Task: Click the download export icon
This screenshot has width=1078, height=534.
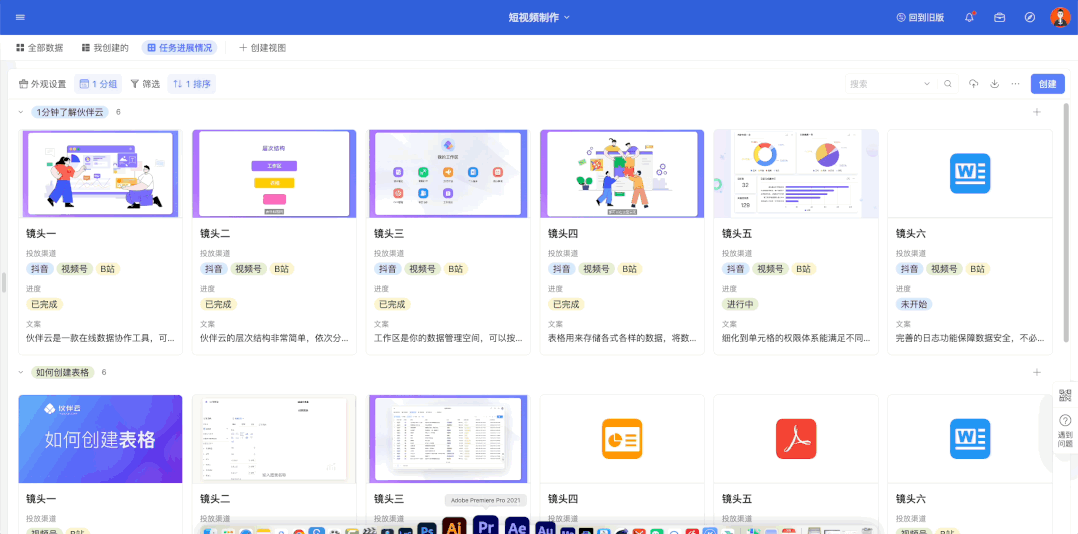Action: (x=995, y=84)
